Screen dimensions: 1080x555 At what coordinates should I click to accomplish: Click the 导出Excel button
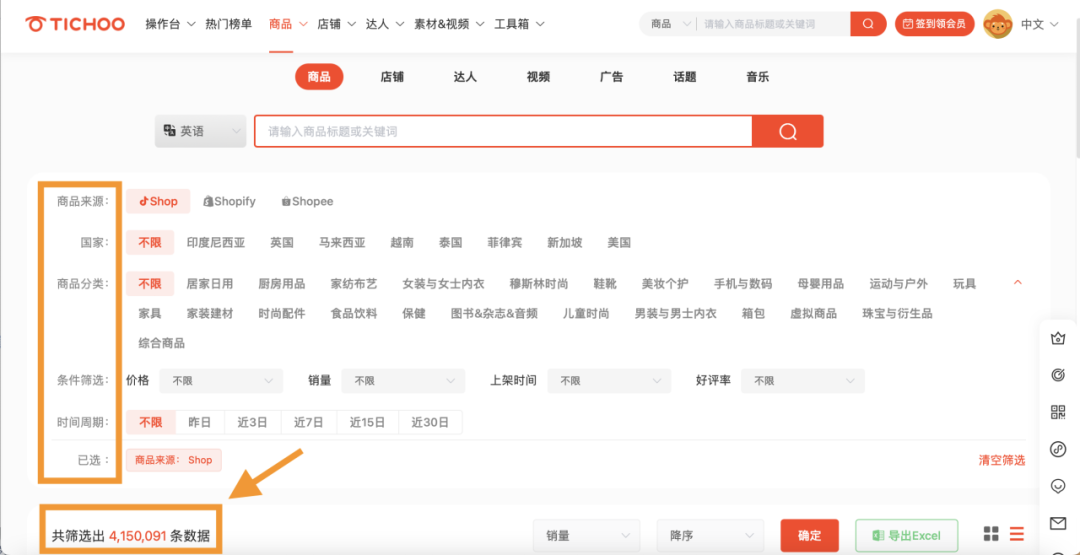pos(906,536)
